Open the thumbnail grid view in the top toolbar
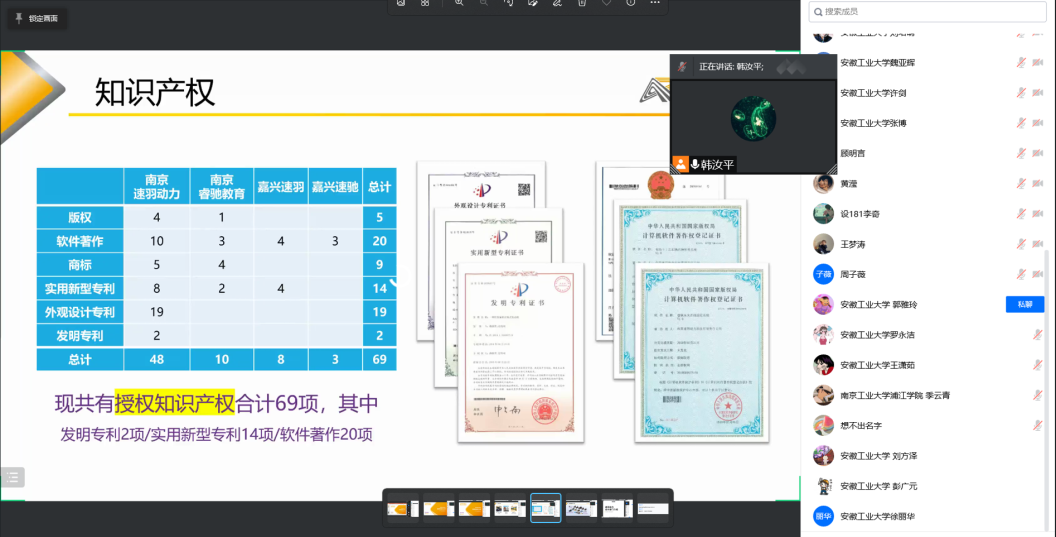Screen dimensions: 1056x537 [x=425, y=3]
